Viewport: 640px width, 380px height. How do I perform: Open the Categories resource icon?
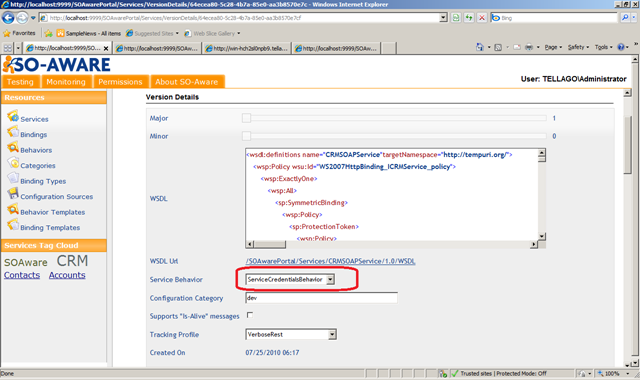[13, 163]
